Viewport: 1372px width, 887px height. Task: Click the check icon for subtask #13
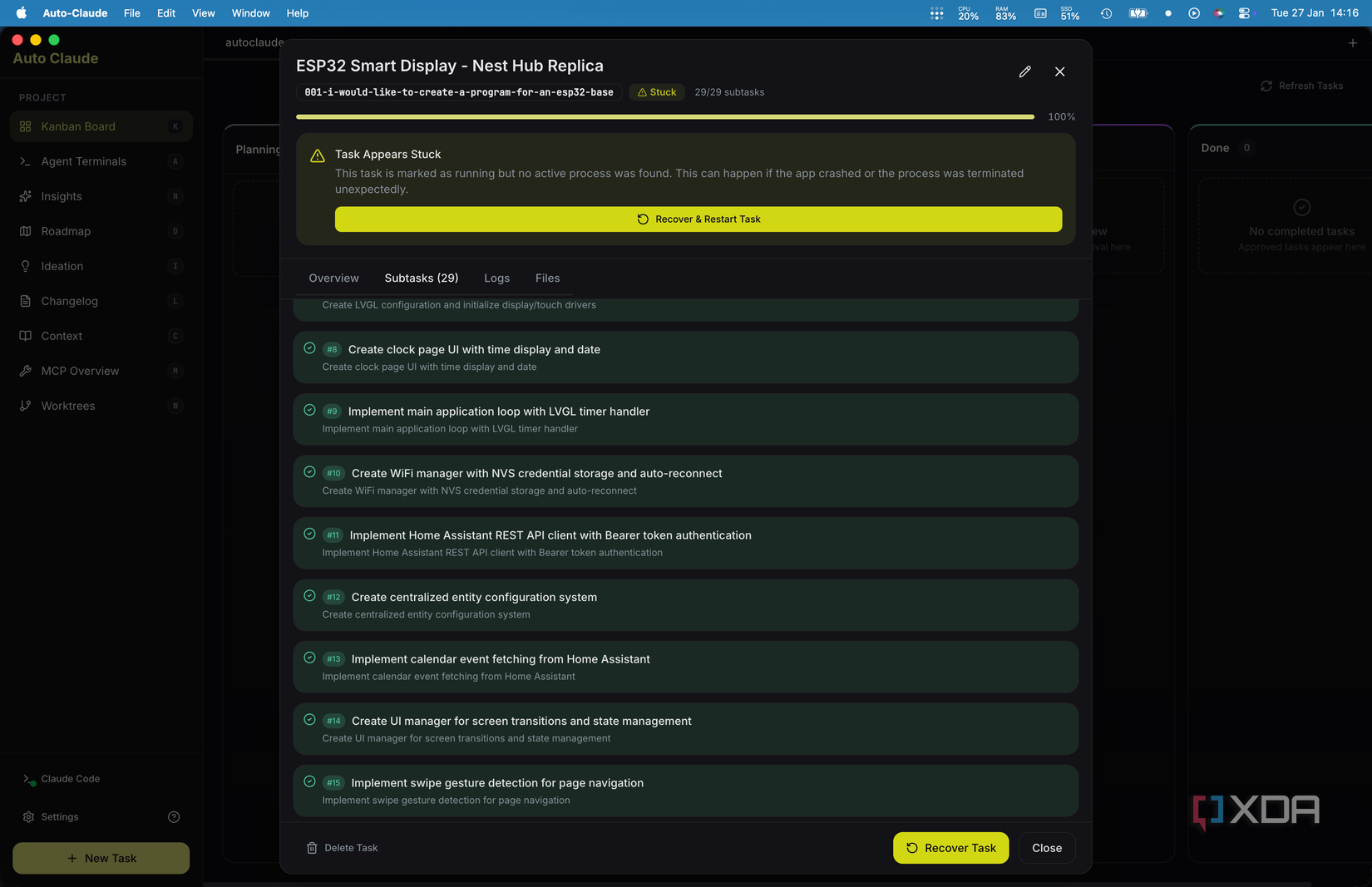(309, 658)
